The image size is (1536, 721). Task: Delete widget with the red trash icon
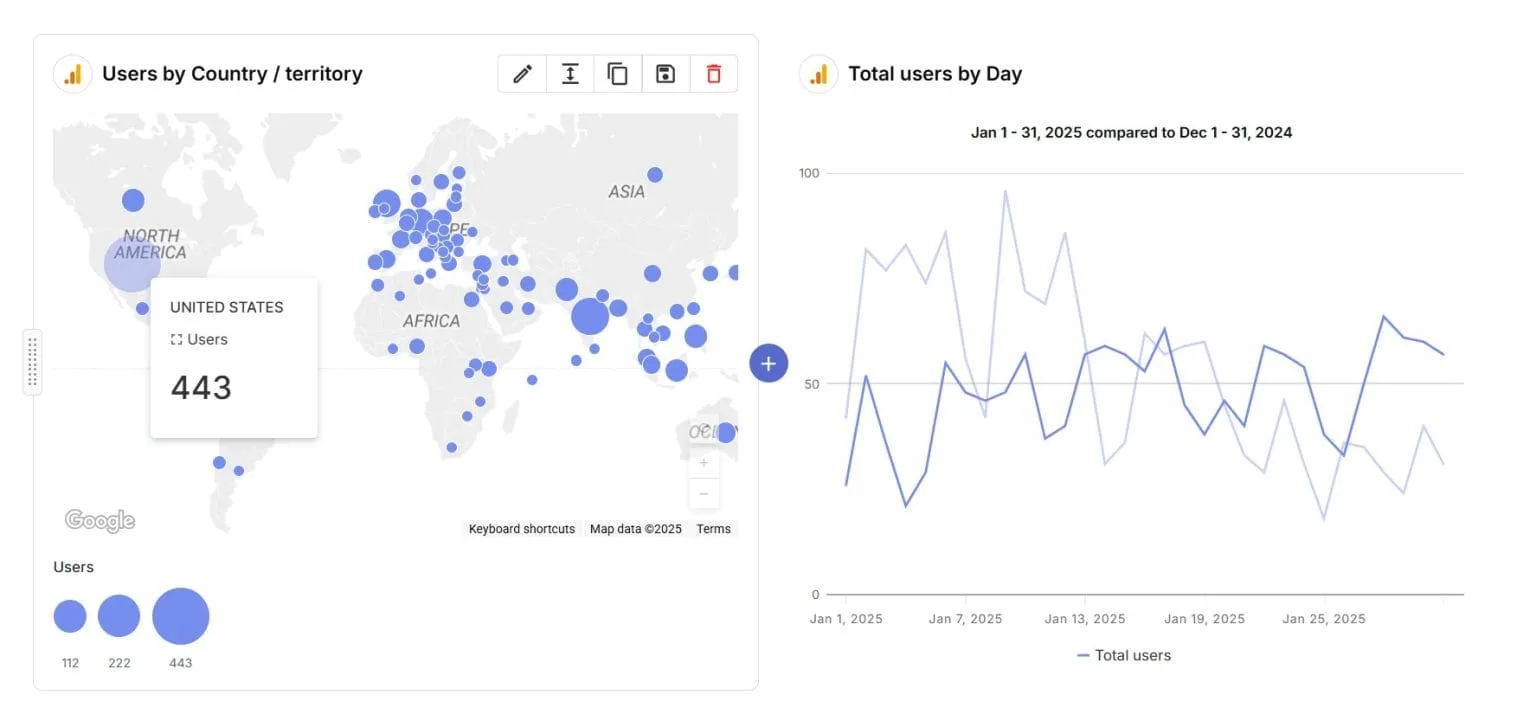(x=713, y=74)
